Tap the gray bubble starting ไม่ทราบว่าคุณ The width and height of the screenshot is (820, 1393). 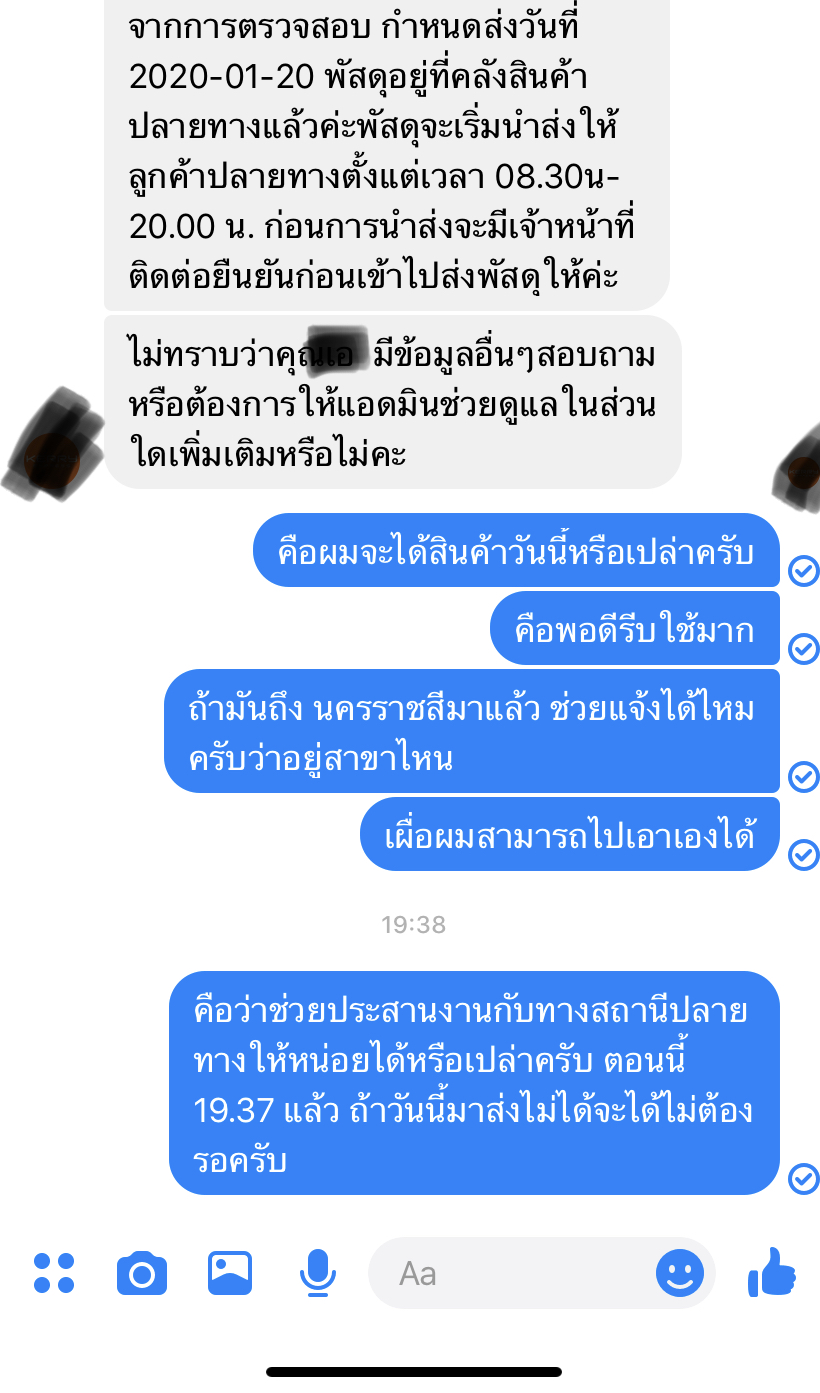pyautogui.click(x=393, y=403)
